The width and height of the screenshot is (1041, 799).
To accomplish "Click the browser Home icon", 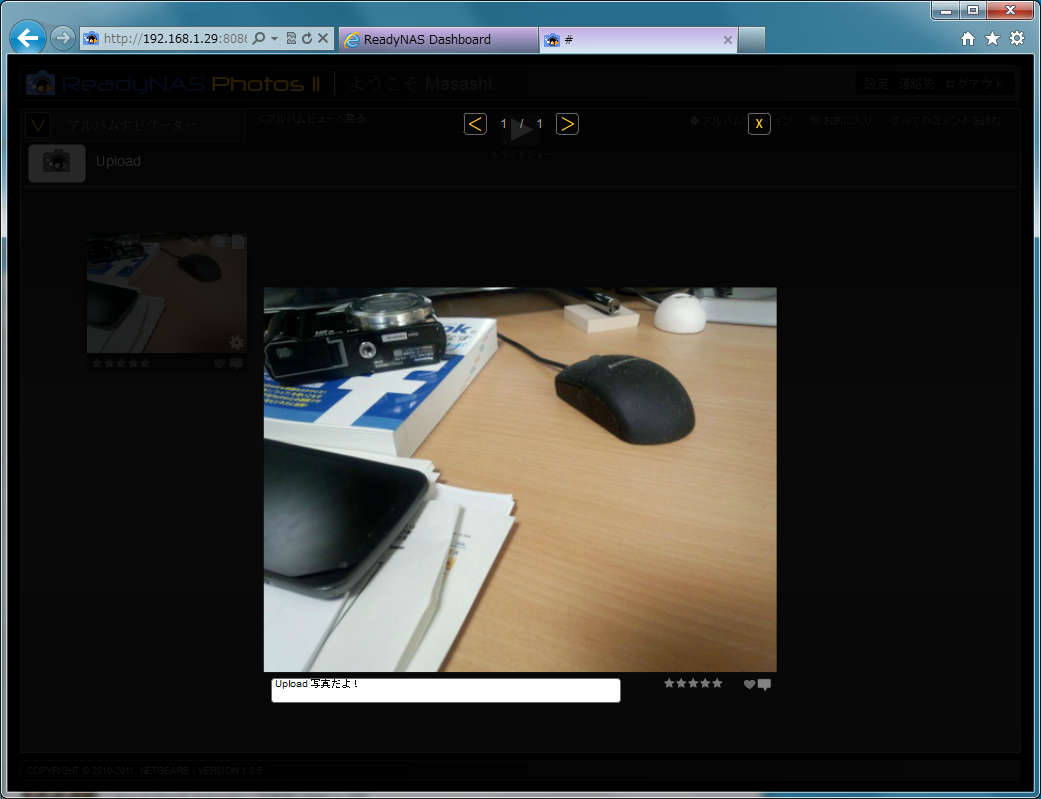I will click(967, 39).
